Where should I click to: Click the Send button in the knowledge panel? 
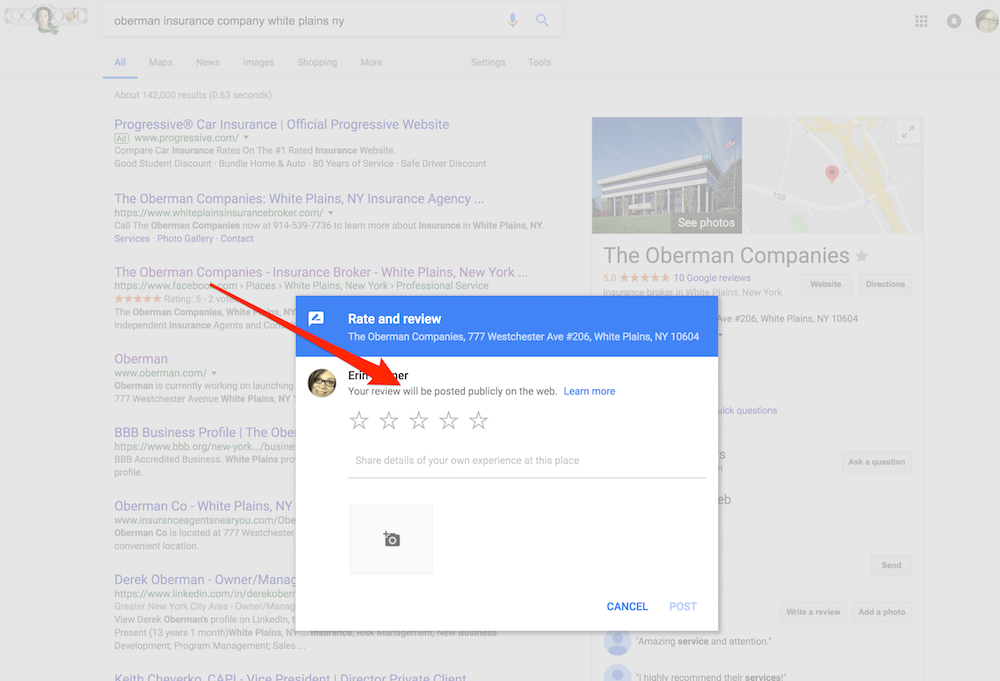891,565
